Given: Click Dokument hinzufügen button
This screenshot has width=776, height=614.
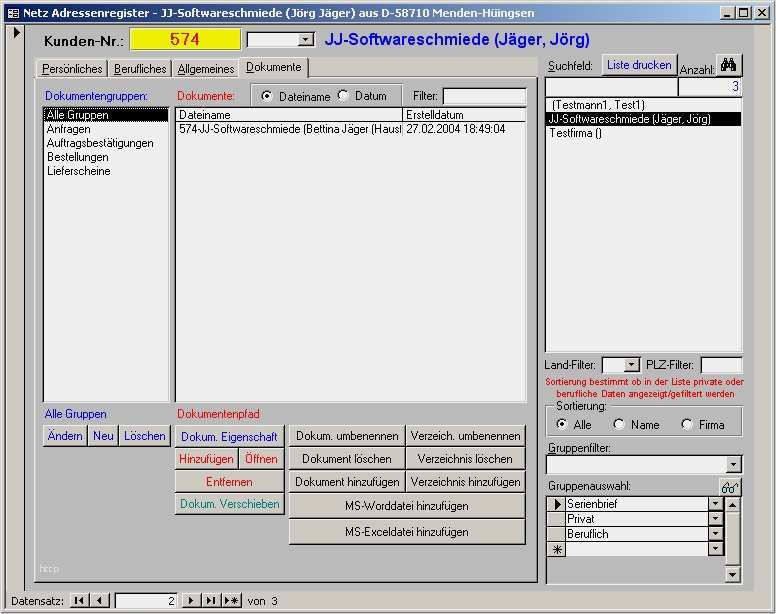Looking at the screenshot, I should (347, 482).
